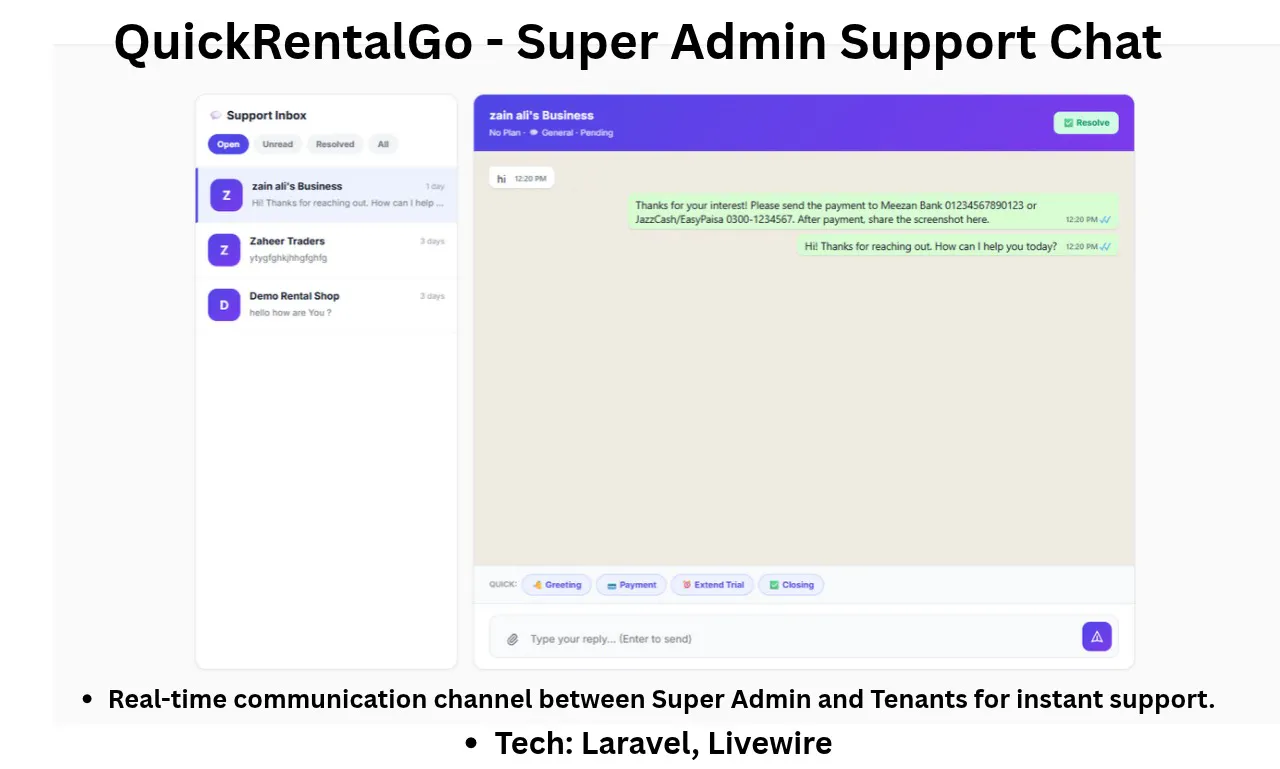Open zain ali's Business conversation row
The height and width of the screenshot is (769, 1280).
point(326,195)
